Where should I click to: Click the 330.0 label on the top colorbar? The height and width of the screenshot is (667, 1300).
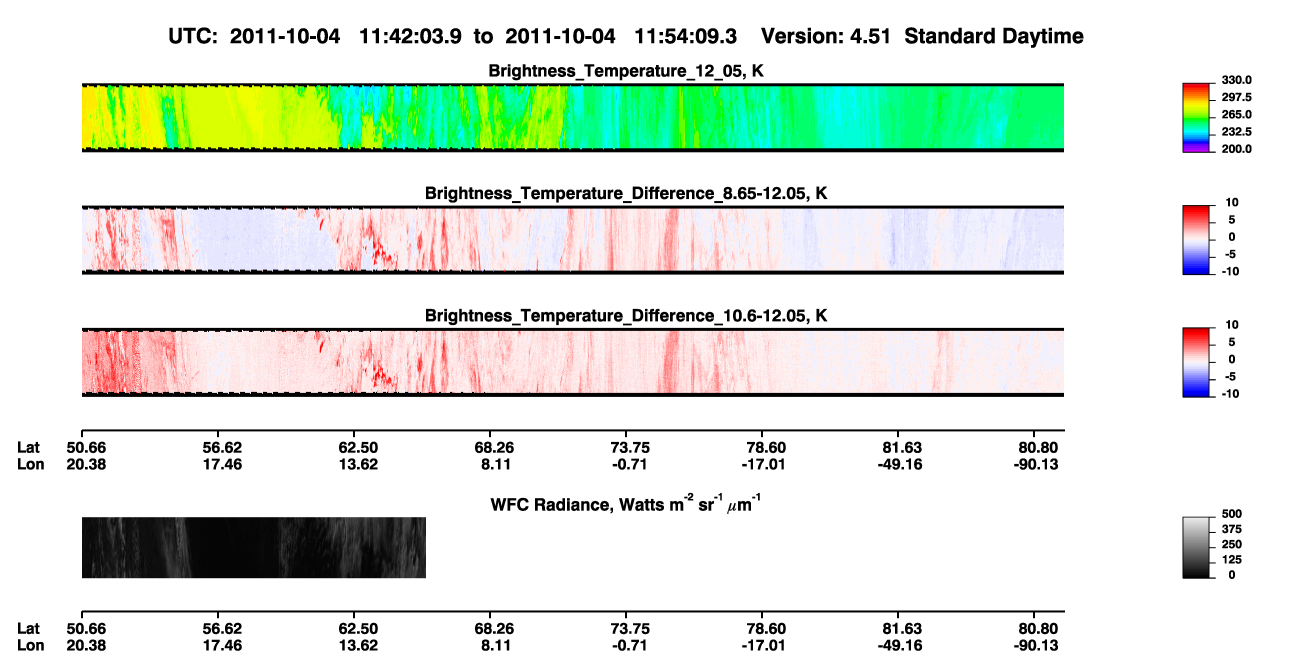point(1238,80)
